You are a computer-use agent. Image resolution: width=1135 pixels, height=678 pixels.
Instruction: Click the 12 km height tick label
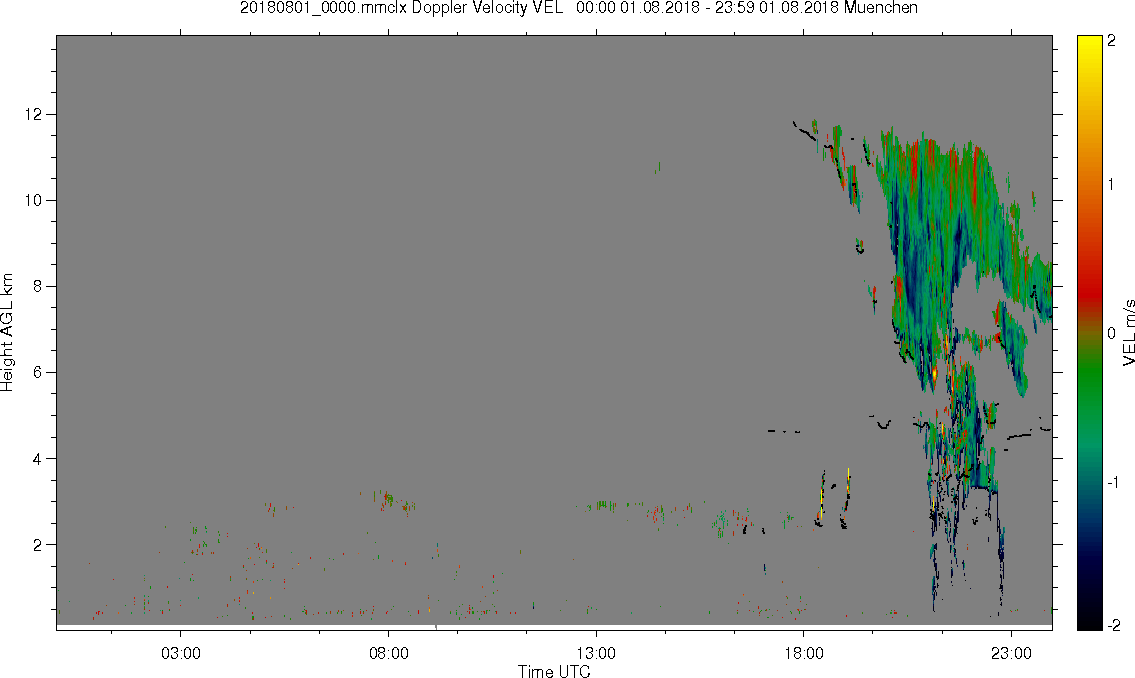33,114
